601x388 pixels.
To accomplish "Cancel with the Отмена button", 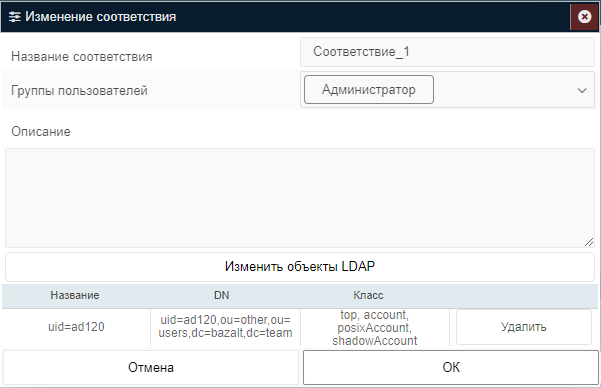I will 151,367.
